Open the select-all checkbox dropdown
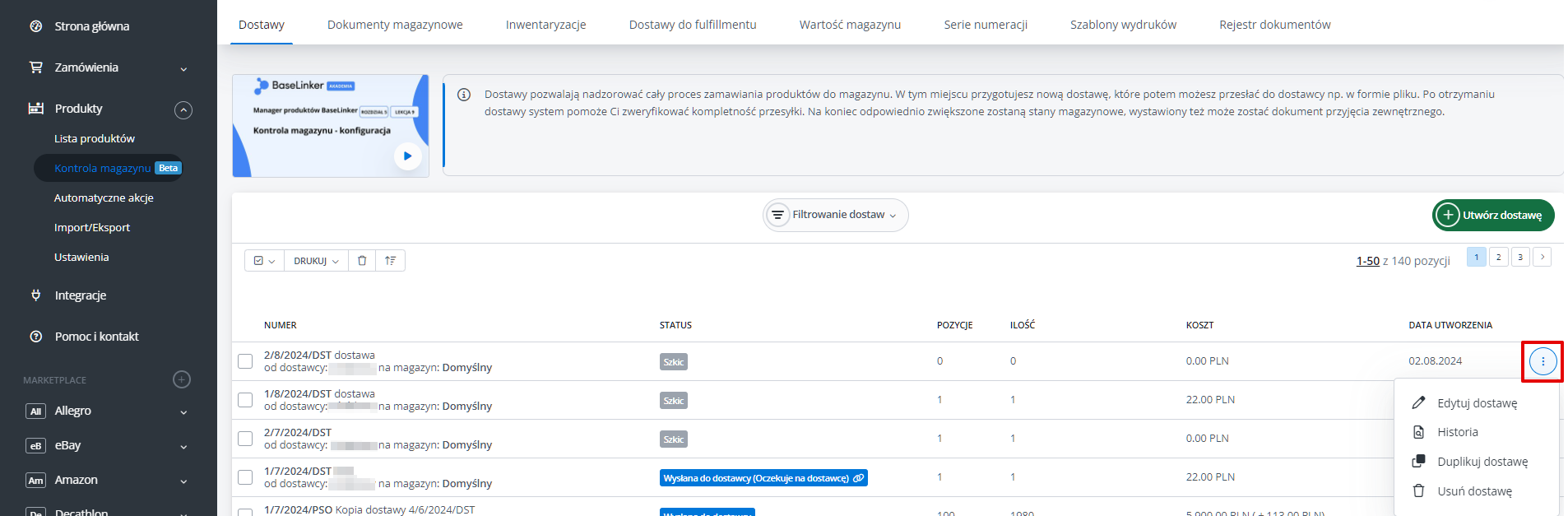Screen dimensions: 1568x516 tap(264, 261)
